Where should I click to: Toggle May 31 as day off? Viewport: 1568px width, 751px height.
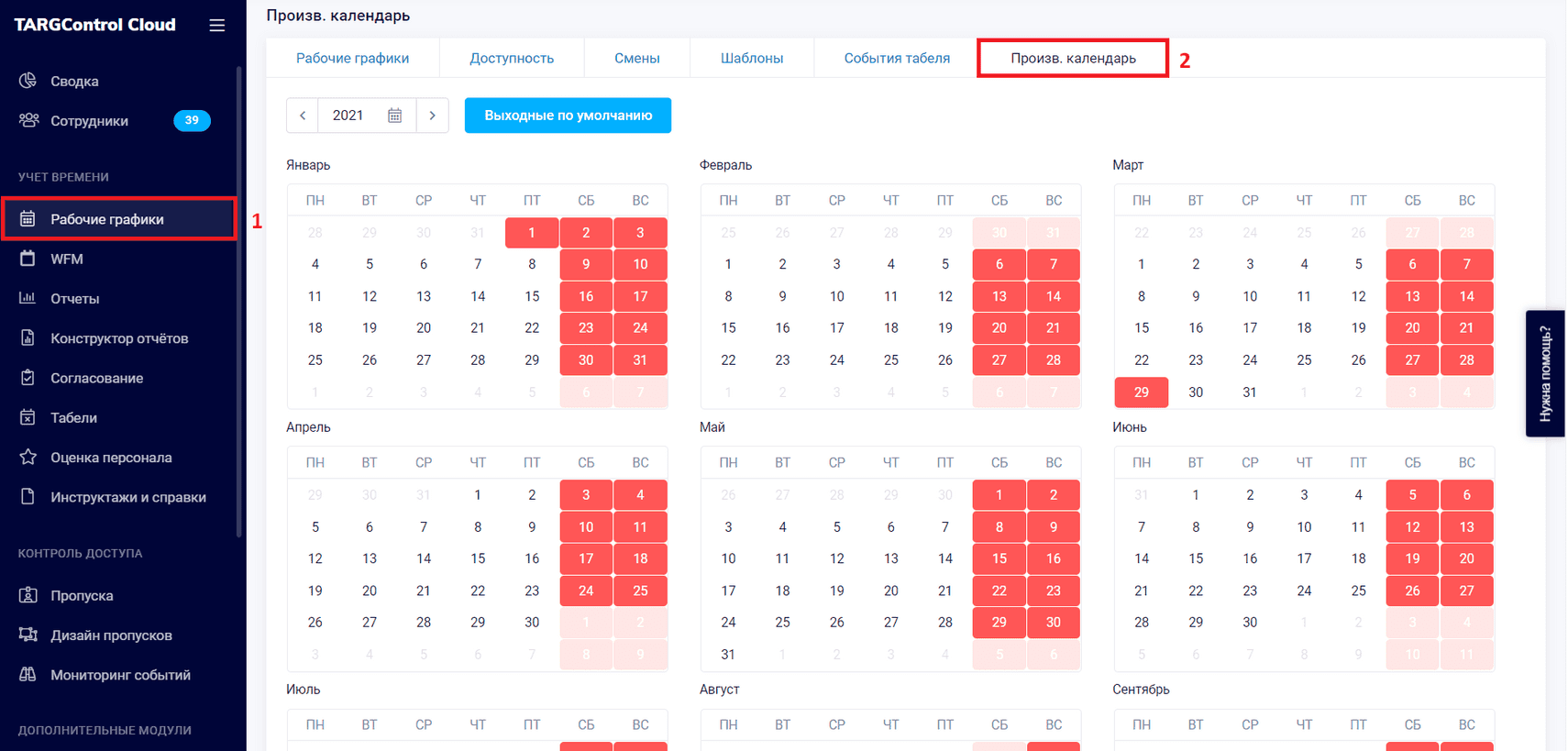[x=728, y=655]
